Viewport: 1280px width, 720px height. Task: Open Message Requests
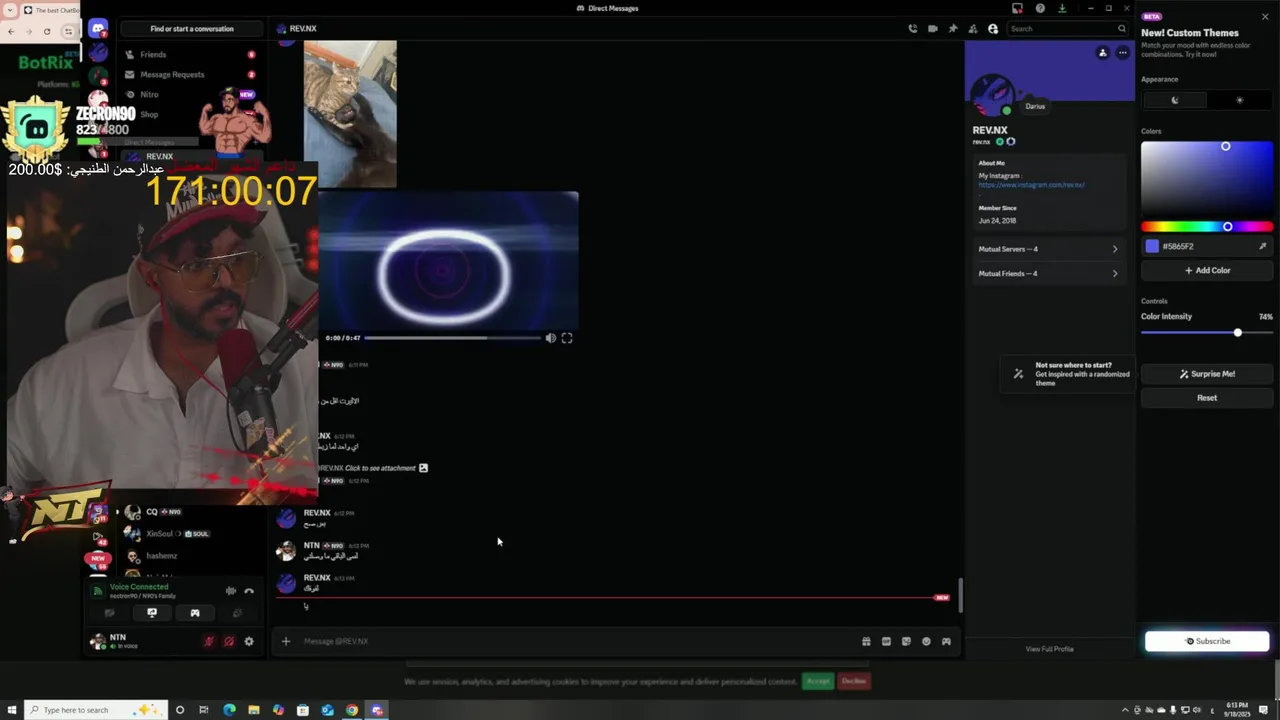tap(190, 74)
